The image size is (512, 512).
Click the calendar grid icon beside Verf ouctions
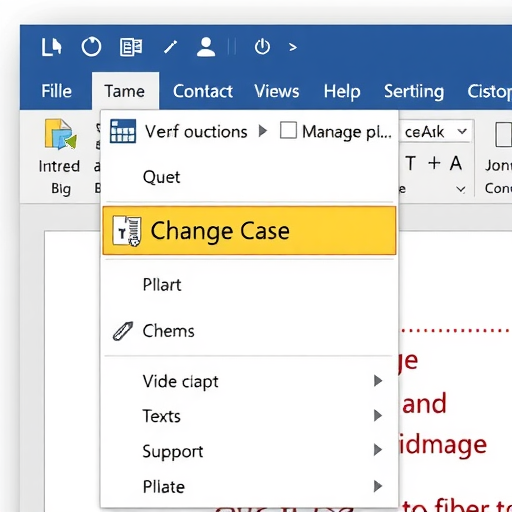click(123, 131)
